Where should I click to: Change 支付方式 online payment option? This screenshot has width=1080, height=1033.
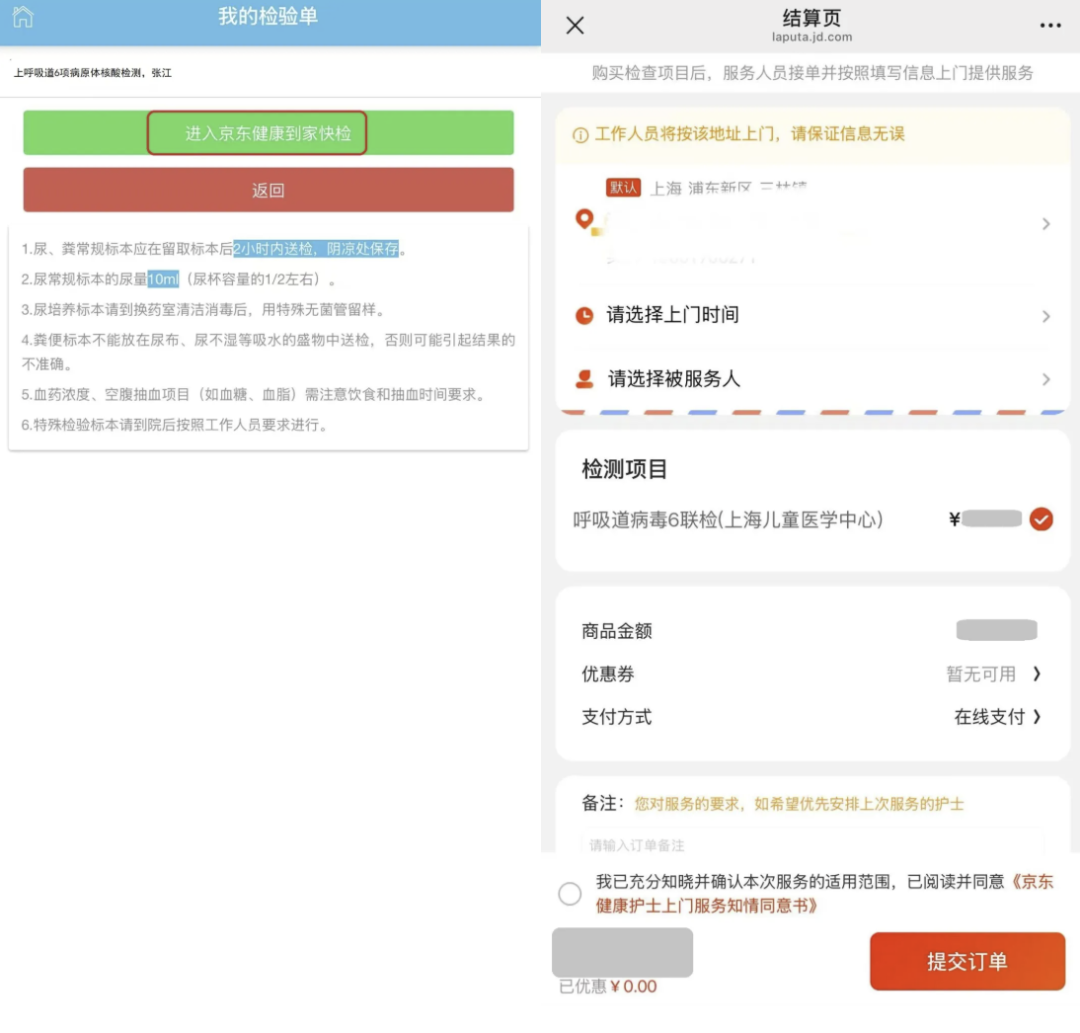[x=997, y=717]
